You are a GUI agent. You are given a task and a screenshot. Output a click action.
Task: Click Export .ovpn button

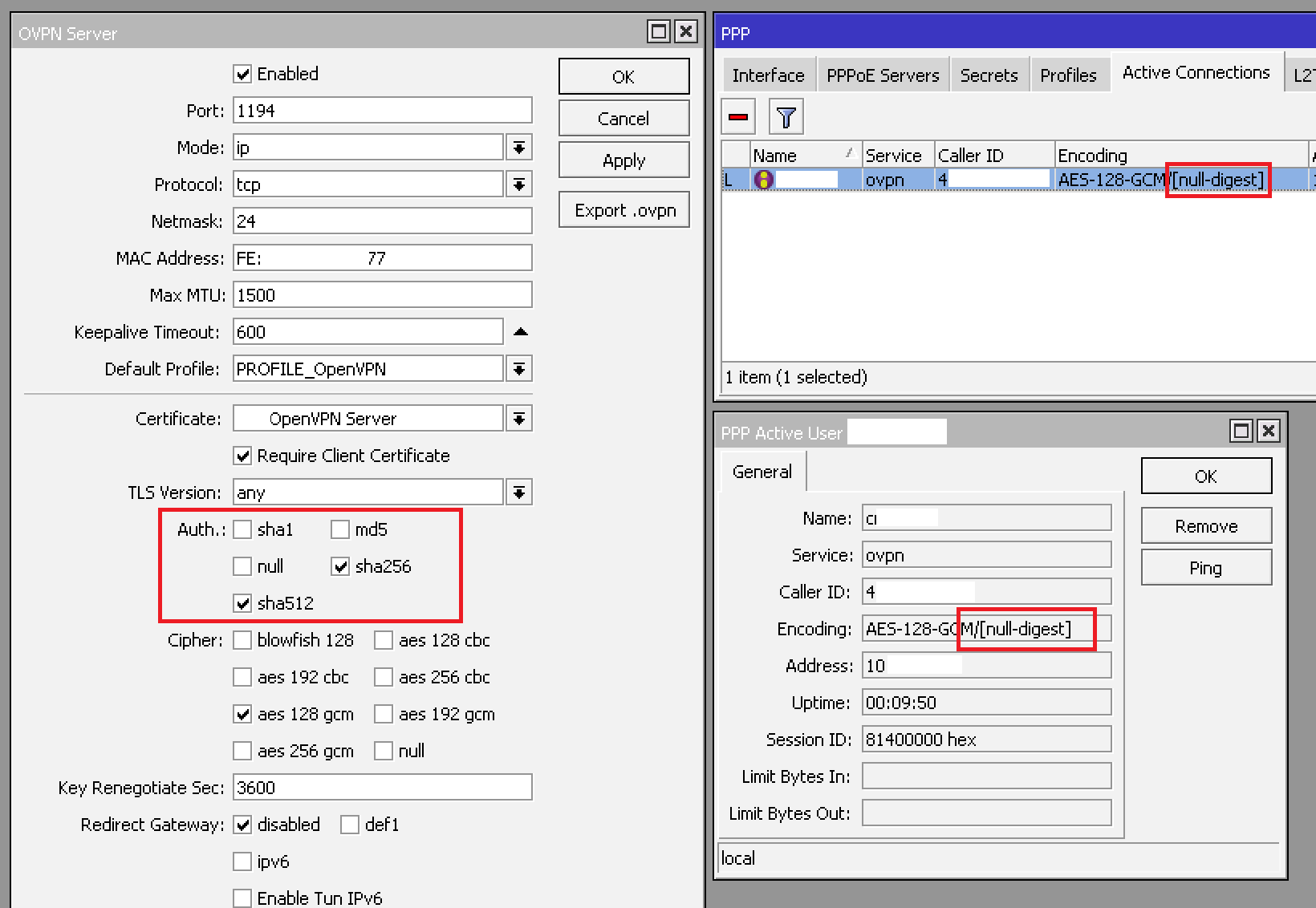[x=625, y=210]
